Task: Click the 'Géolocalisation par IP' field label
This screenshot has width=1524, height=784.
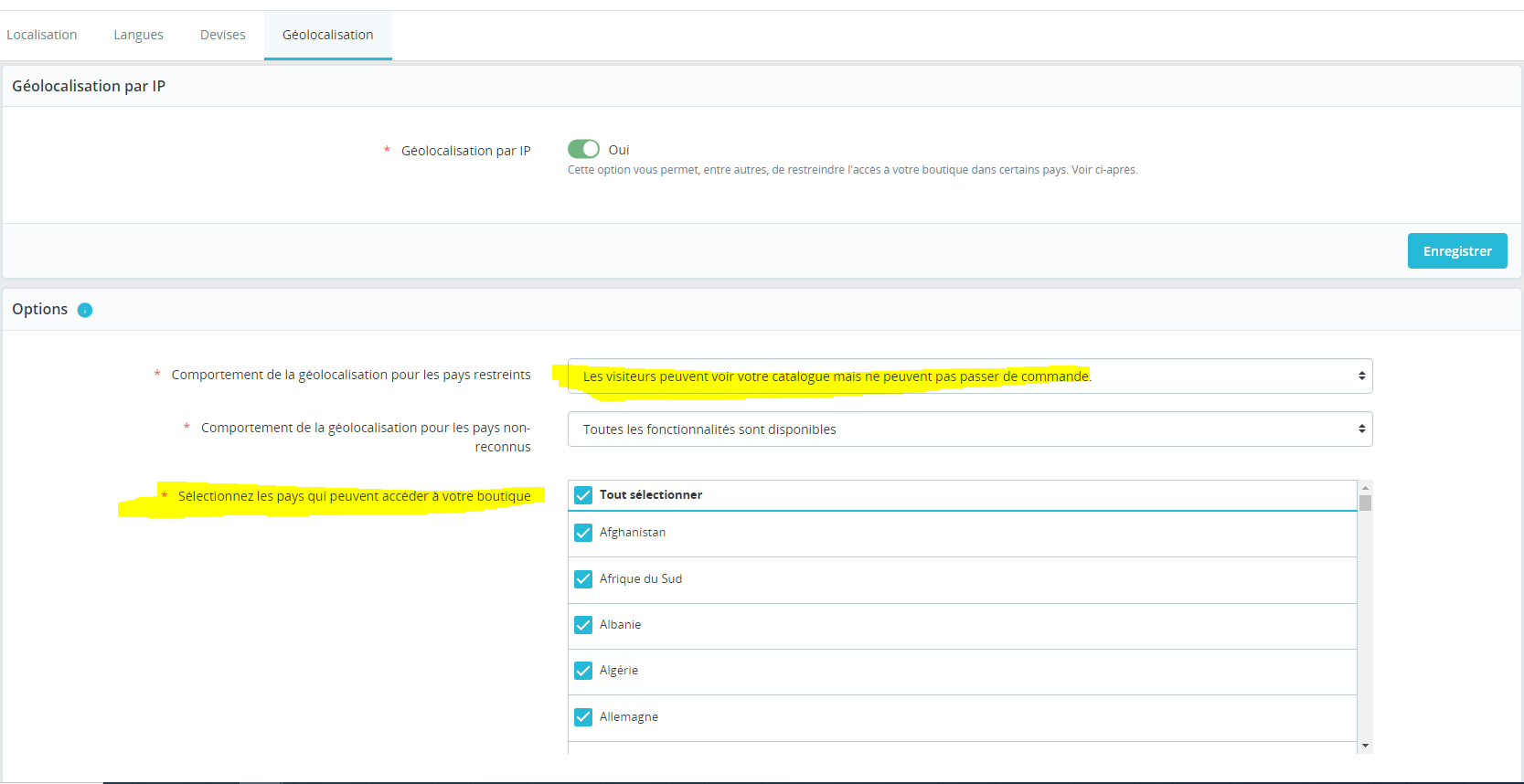Action: point(466,151)
